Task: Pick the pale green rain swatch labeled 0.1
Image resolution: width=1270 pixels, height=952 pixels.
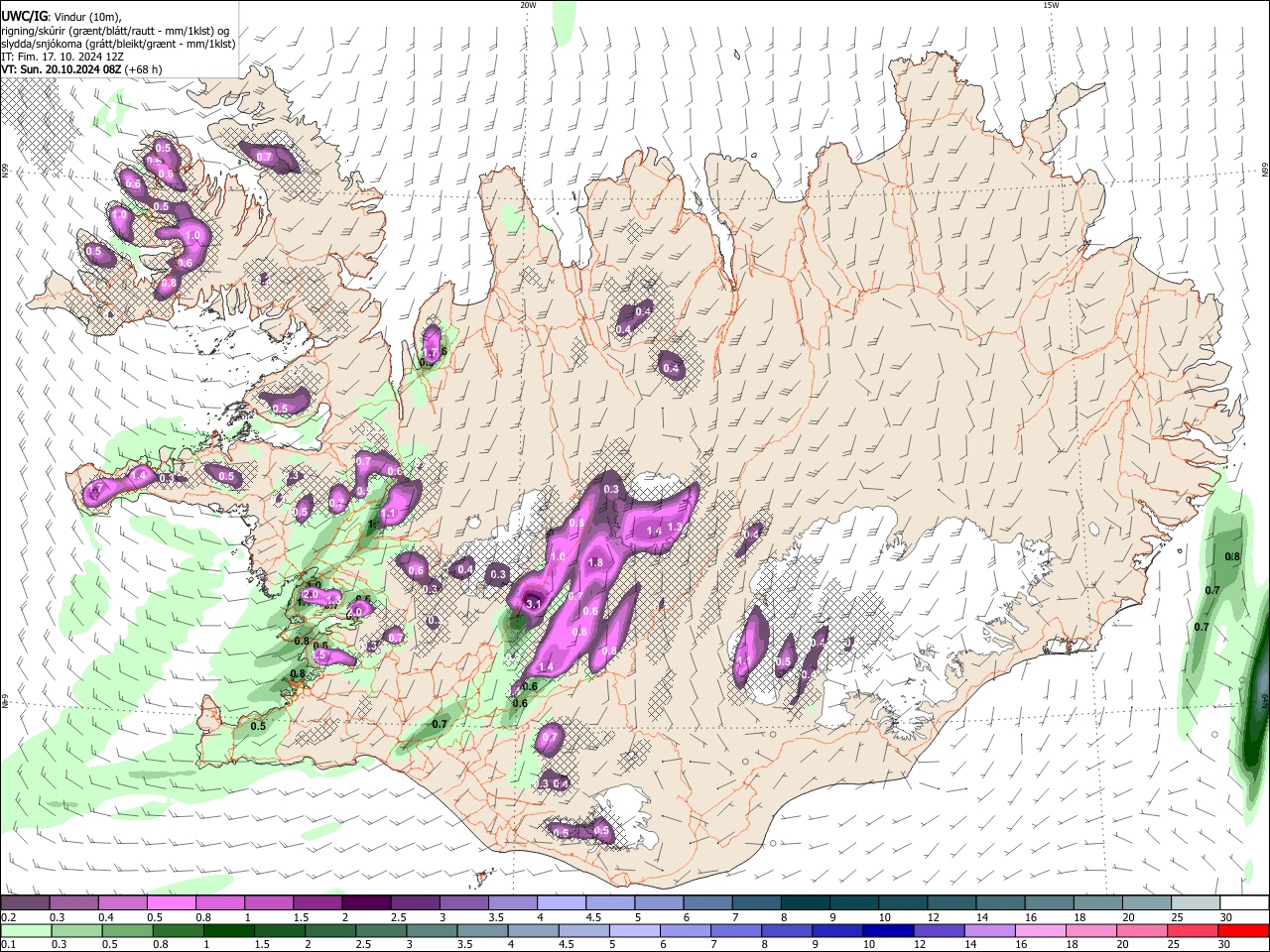Action: pyautogui.click(x=25, y=930)
